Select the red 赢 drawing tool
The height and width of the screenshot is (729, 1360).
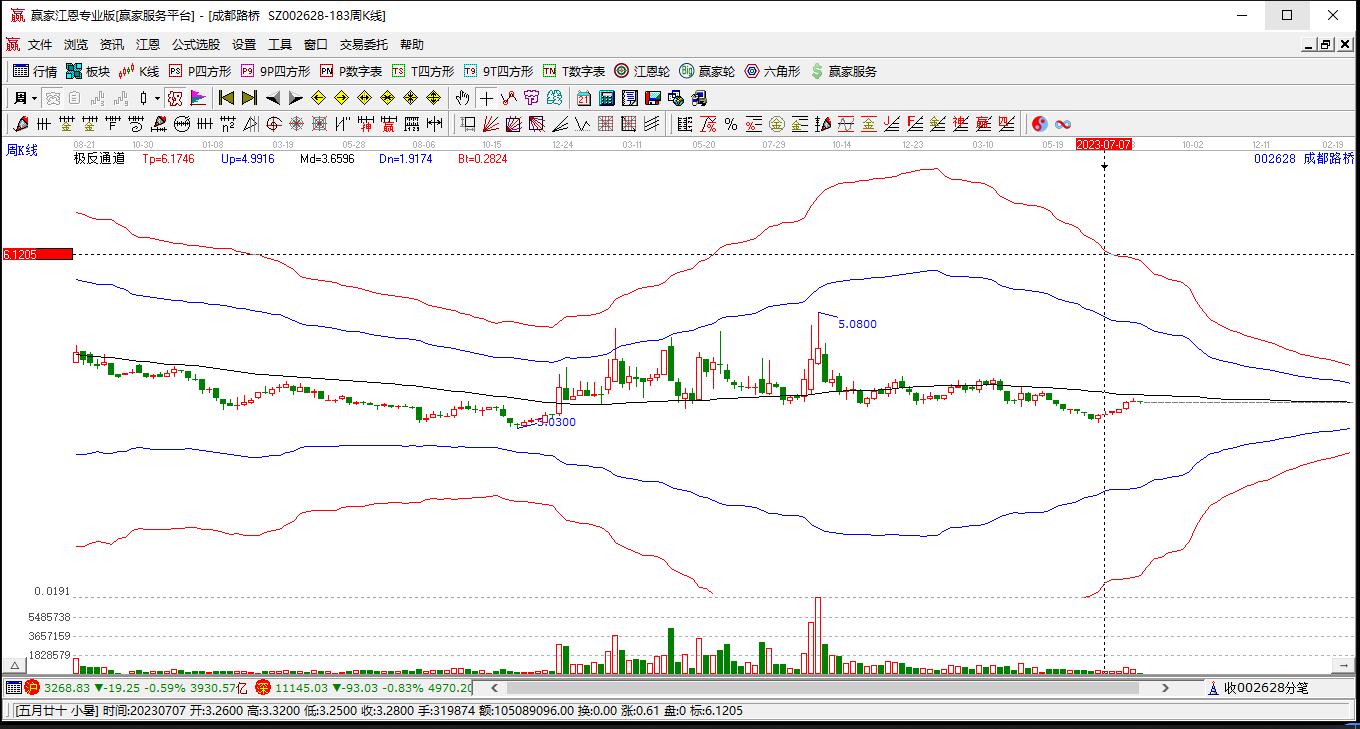pos(389,124)
